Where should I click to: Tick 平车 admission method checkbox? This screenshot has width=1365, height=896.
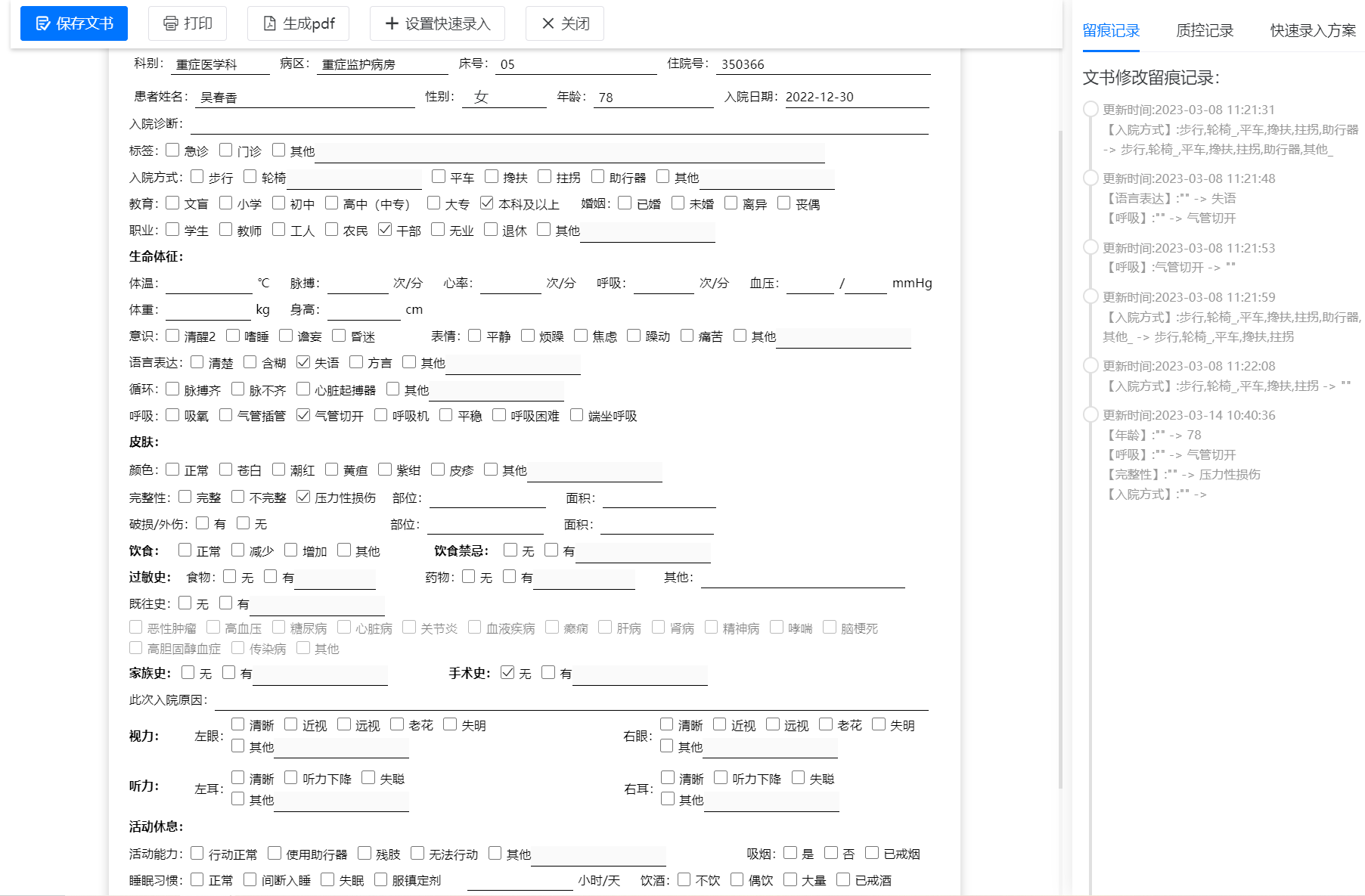coord(438,177)
